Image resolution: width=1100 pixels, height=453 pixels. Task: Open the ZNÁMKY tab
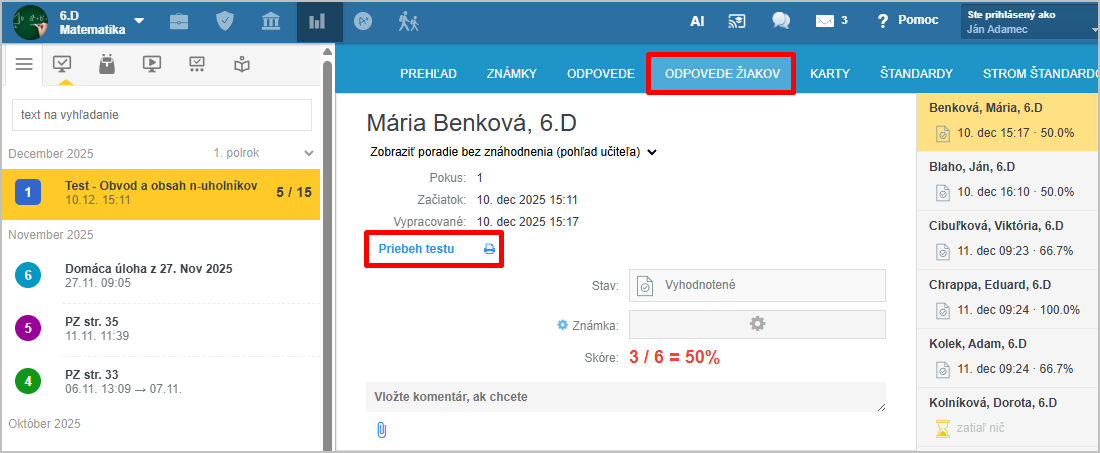[512, 74]
